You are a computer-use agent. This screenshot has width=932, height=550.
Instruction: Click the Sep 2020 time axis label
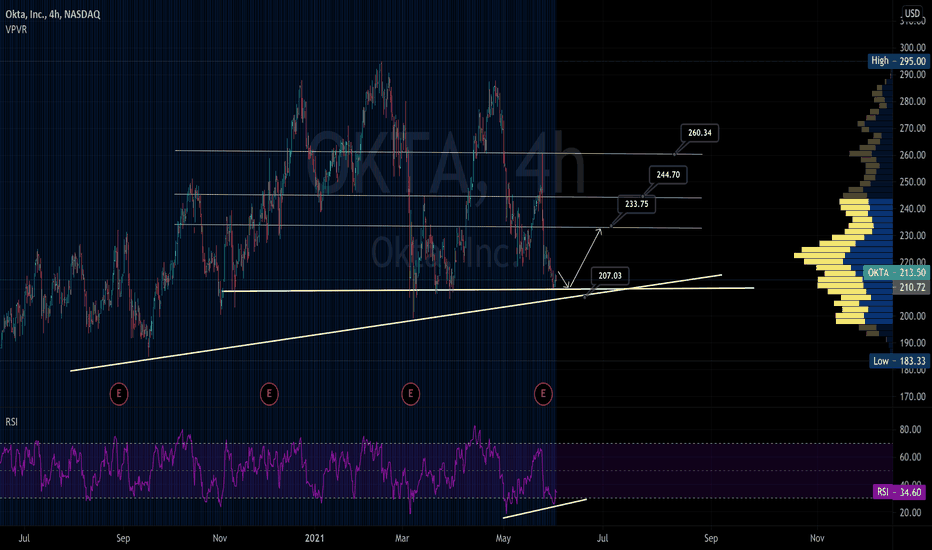point(122,538)
